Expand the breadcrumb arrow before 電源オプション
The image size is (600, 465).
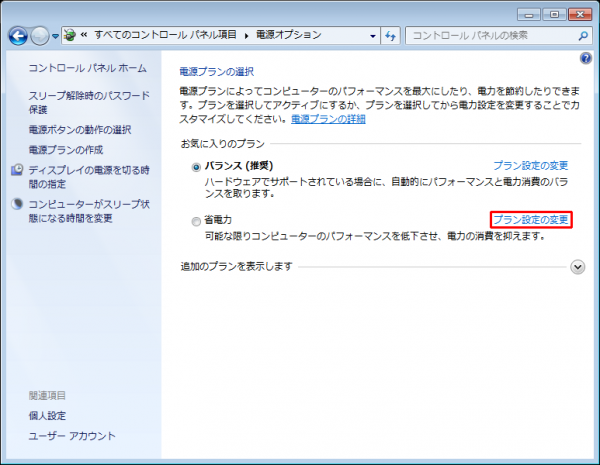[x=246, y=36]
